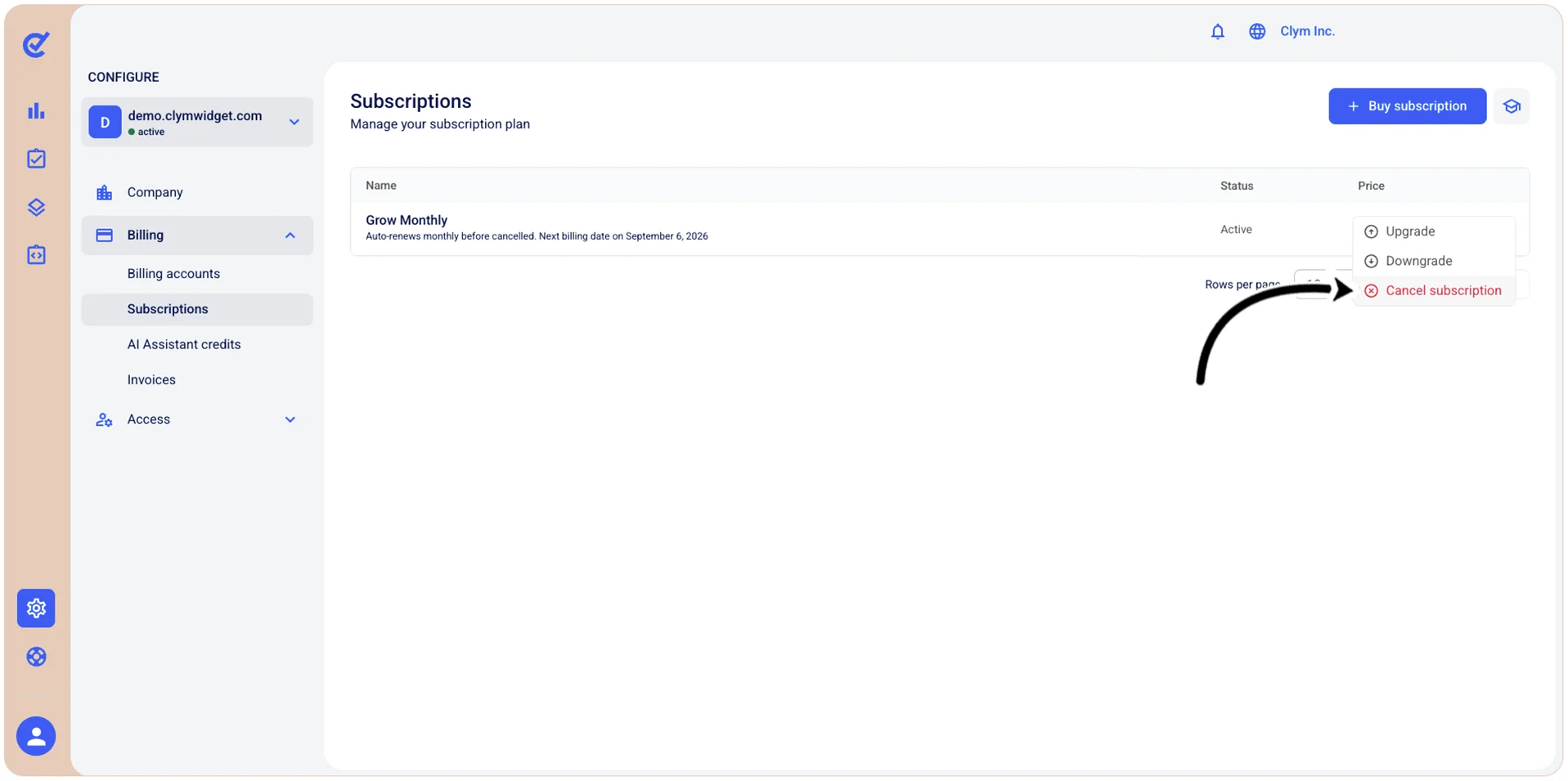Click the D domain avatar badge

pos(105,122)
